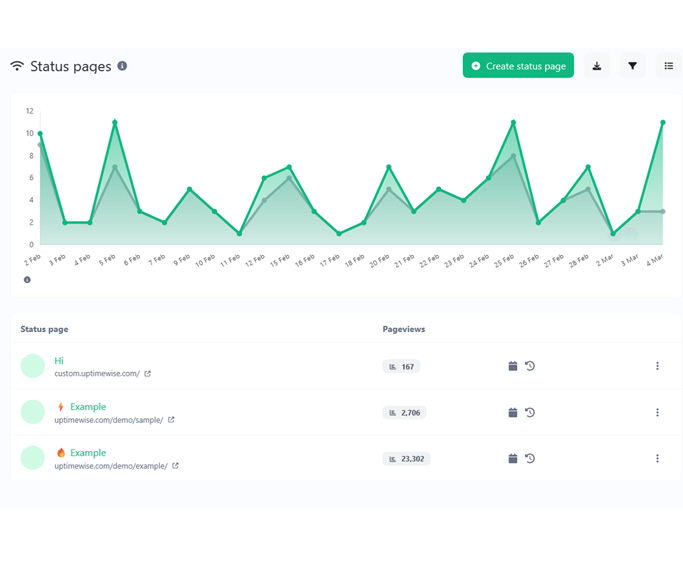Open the export download menu
This screenshot has height=564, width=683.
597,66
